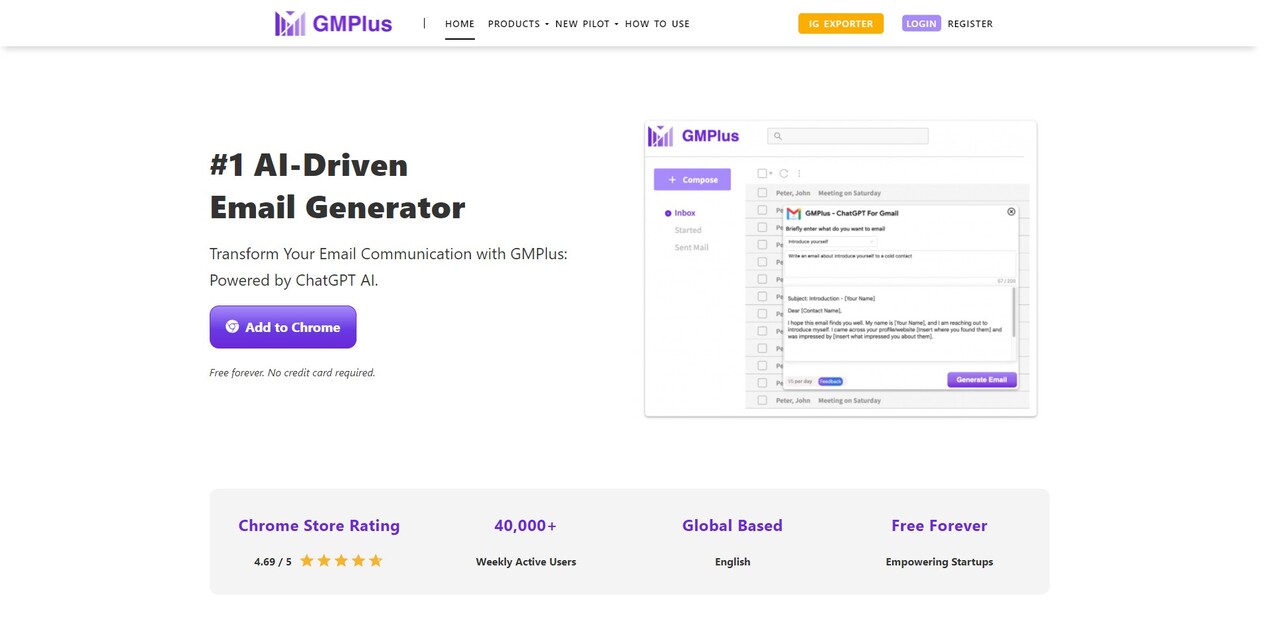Click the fifth star in the Chrome Store rating
The width and height of the screenshot is (1270, 617).
tap(376, 561)
